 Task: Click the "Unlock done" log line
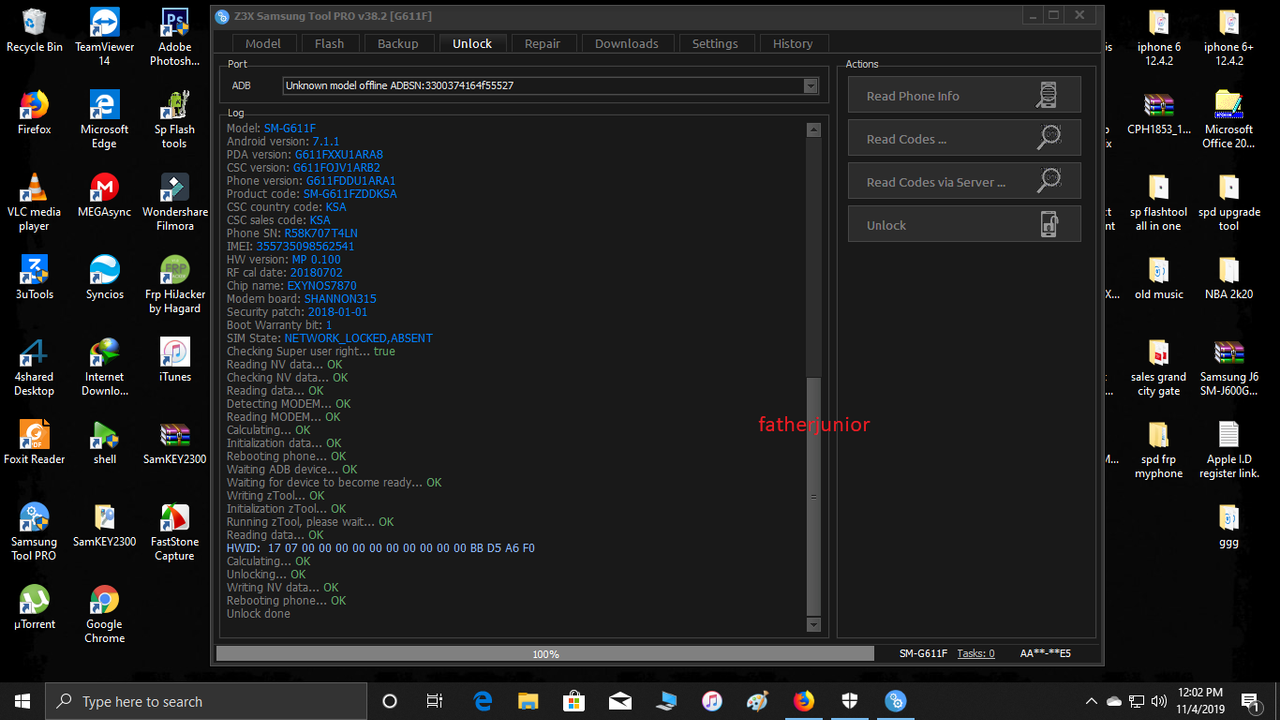pos(258,613)
